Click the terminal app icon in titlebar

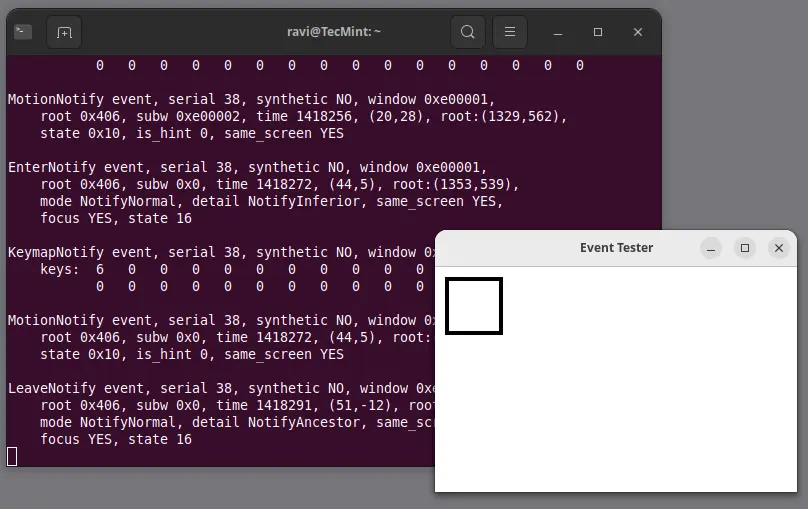pyautogui.click(x=23, y=32)
